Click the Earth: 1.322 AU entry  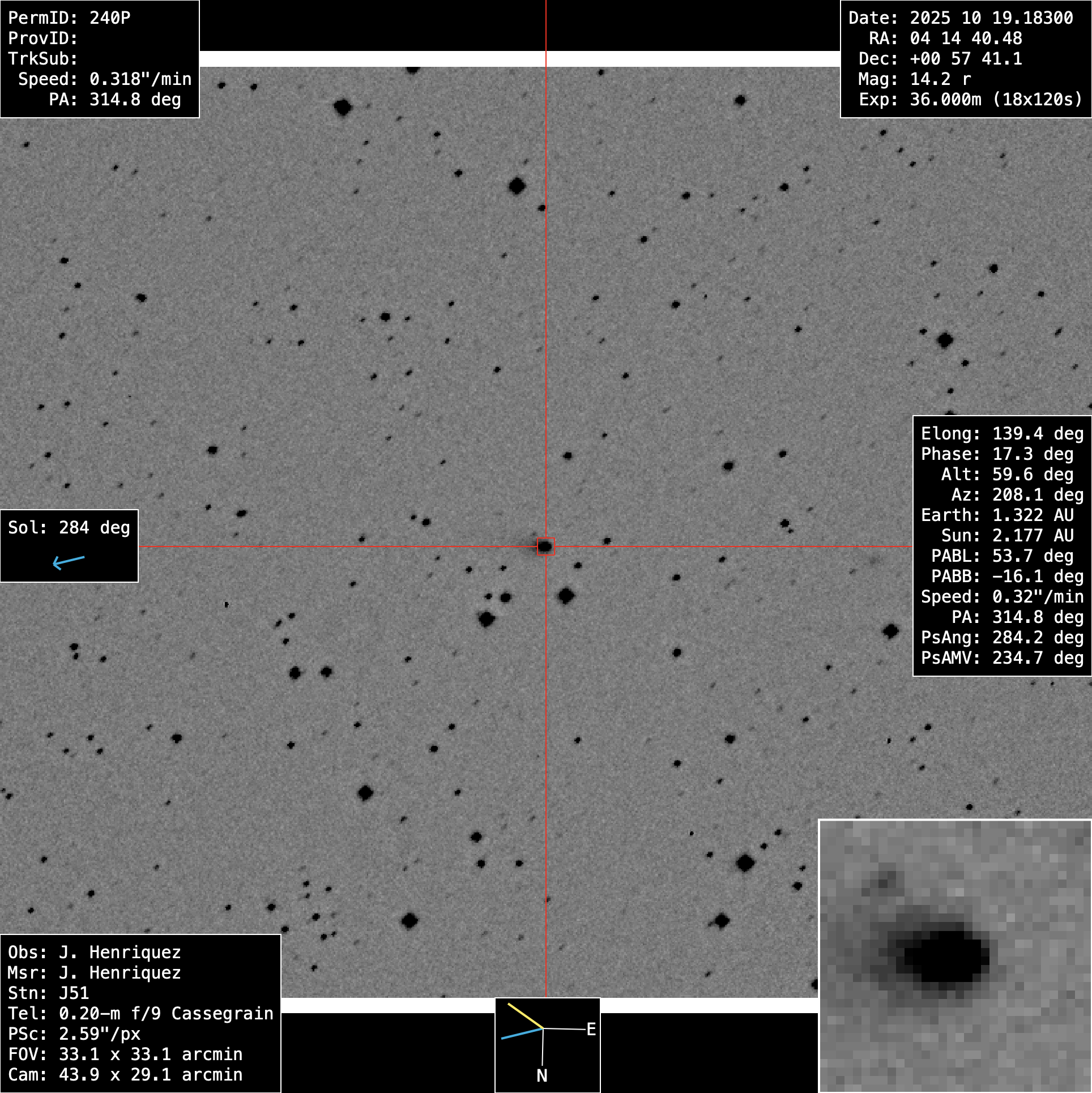pos(997,515)
